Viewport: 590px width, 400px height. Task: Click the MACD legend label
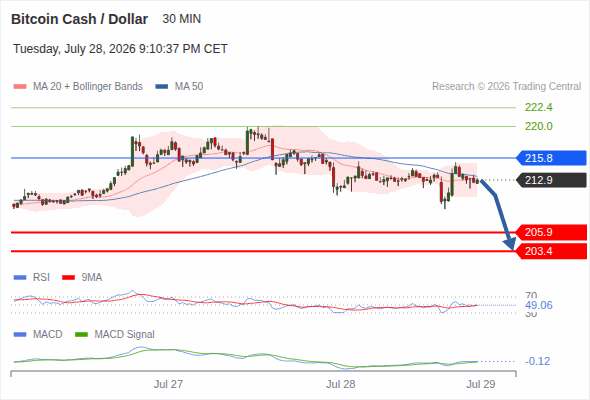(x=48, y=335)
